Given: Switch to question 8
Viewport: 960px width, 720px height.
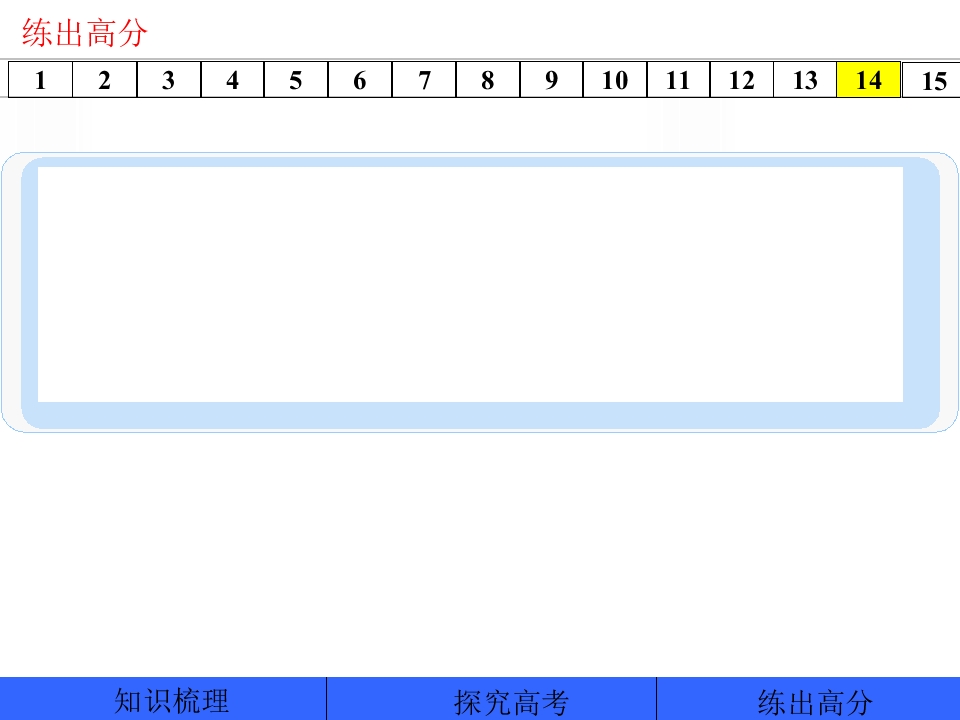Looking at the screenshot, I should coord(487,80).
